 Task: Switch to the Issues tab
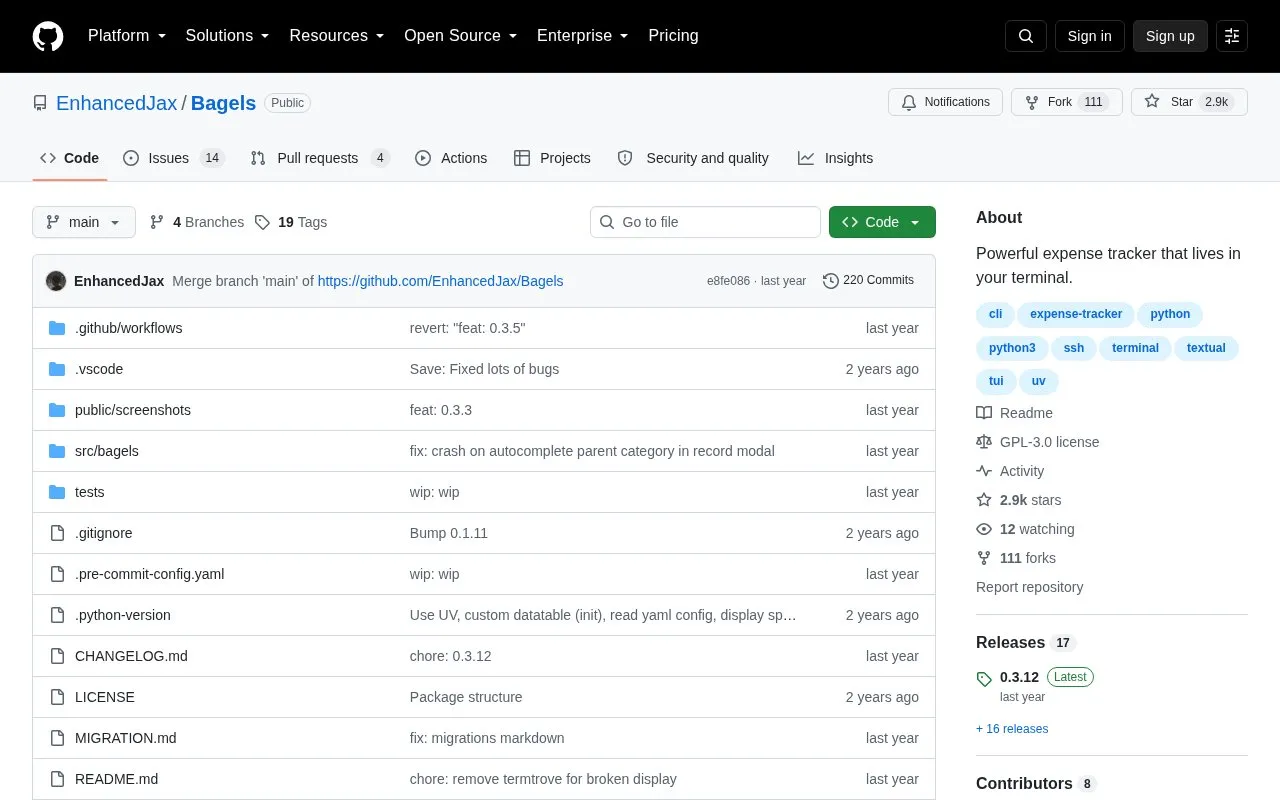(x=174, y=158)
